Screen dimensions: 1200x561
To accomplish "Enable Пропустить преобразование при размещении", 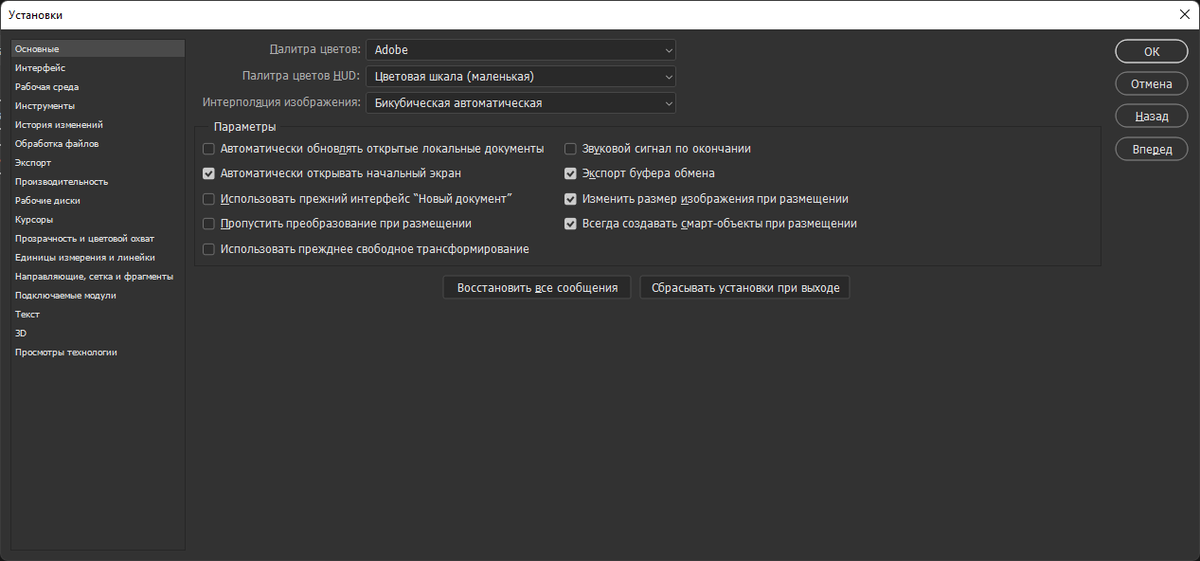I will pos(209,224).
